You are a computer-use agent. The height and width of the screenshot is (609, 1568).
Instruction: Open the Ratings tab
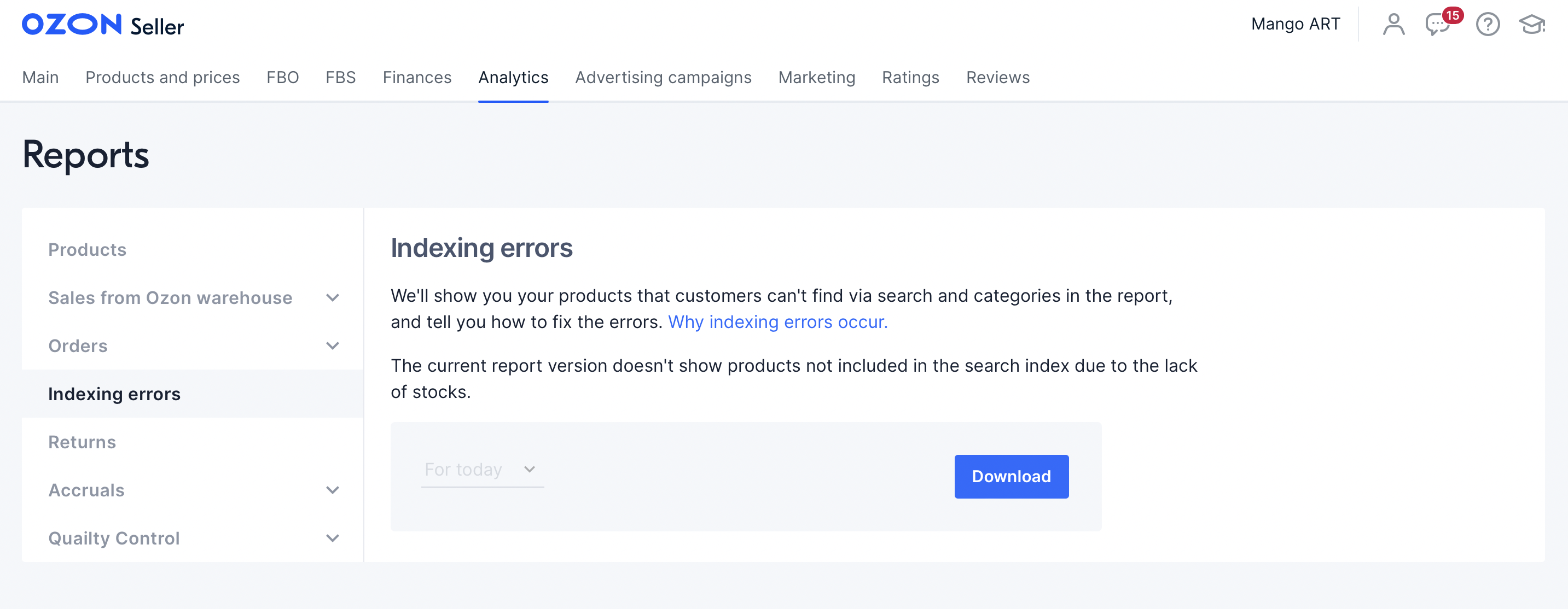click(910, 77)
